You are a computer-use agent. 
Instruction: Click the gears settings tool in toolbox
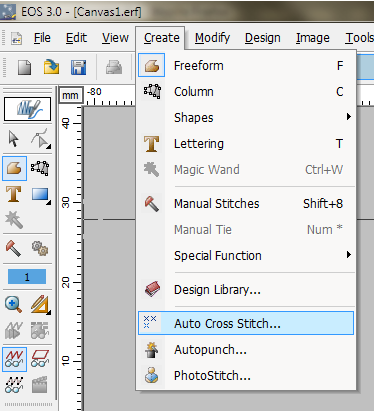[40, 248]
